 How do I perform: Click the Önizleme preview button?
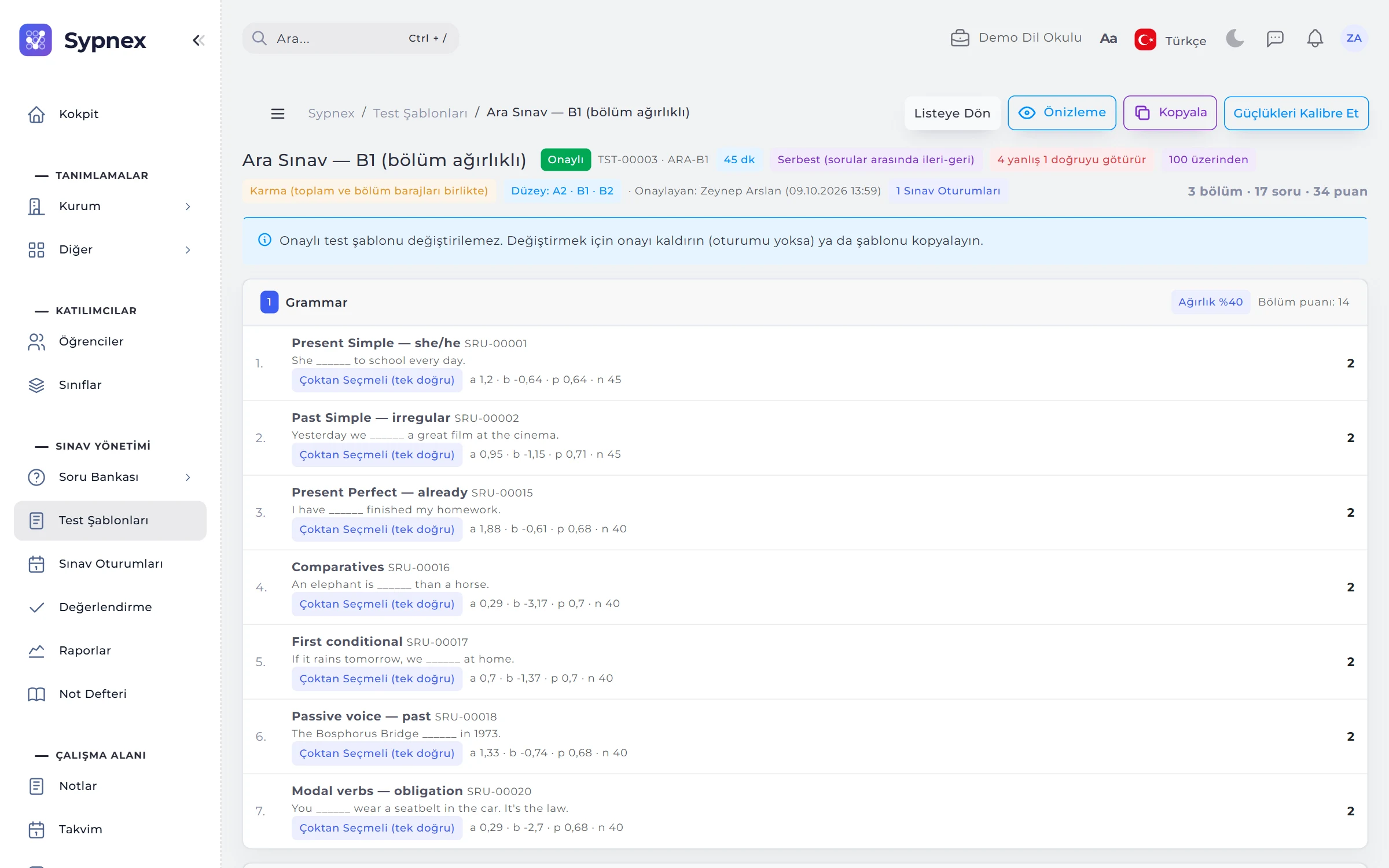[1061, 113]
